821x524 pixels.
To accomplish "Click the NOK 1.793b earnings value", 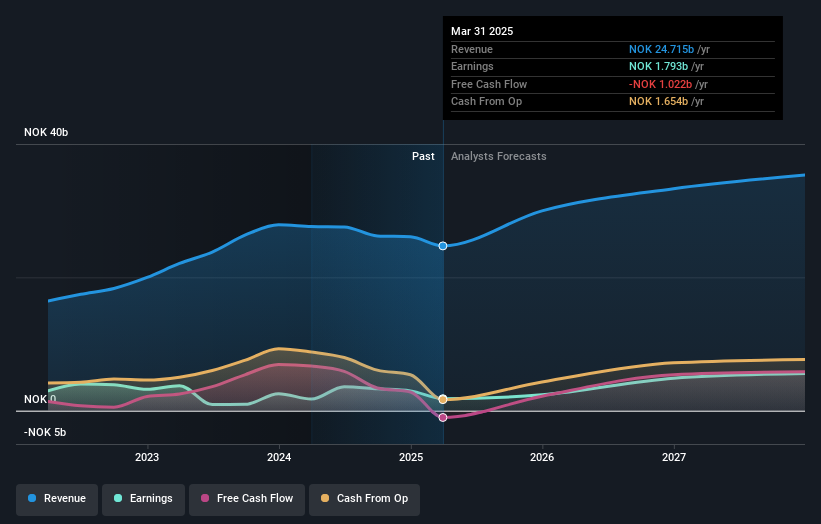I will pos(659,66).
